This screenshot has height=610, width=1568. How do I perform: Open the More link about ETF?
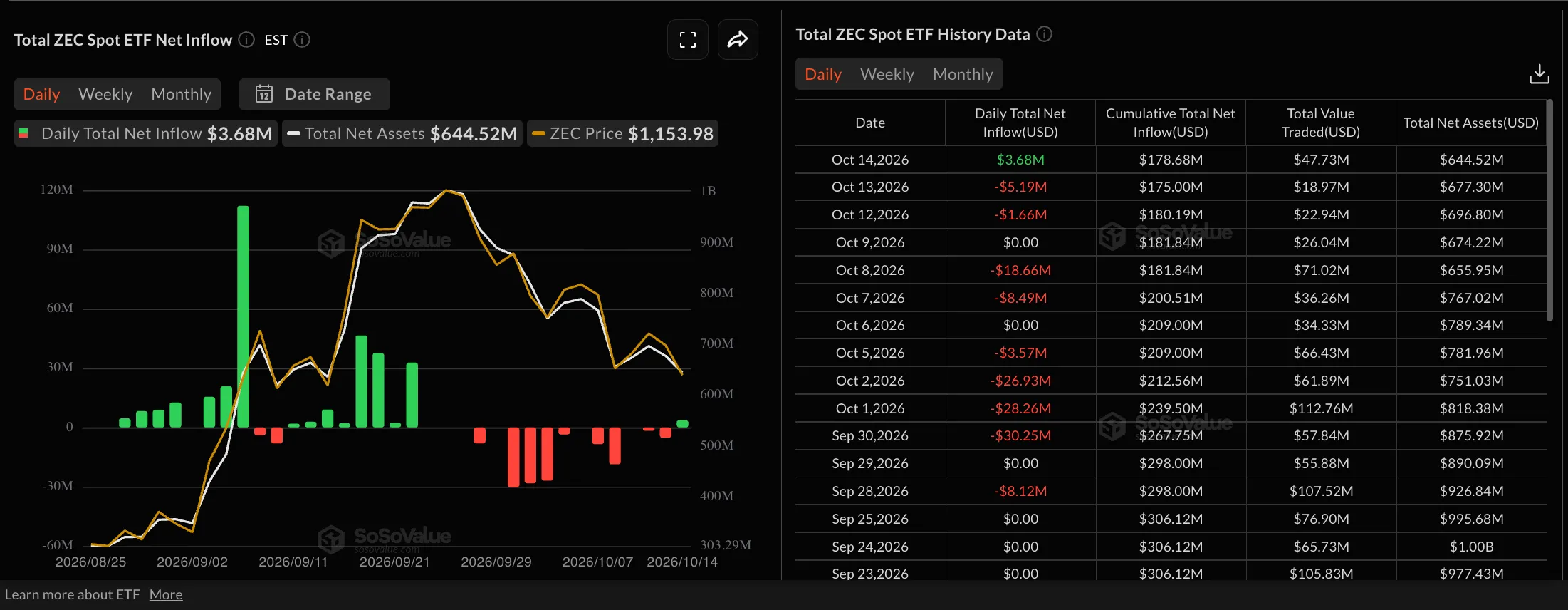tap(166, 594)
